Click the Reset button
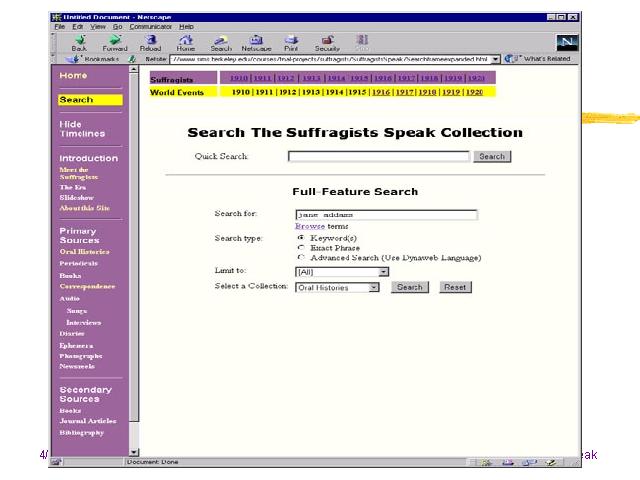640x480 pixels. point(455,287)
